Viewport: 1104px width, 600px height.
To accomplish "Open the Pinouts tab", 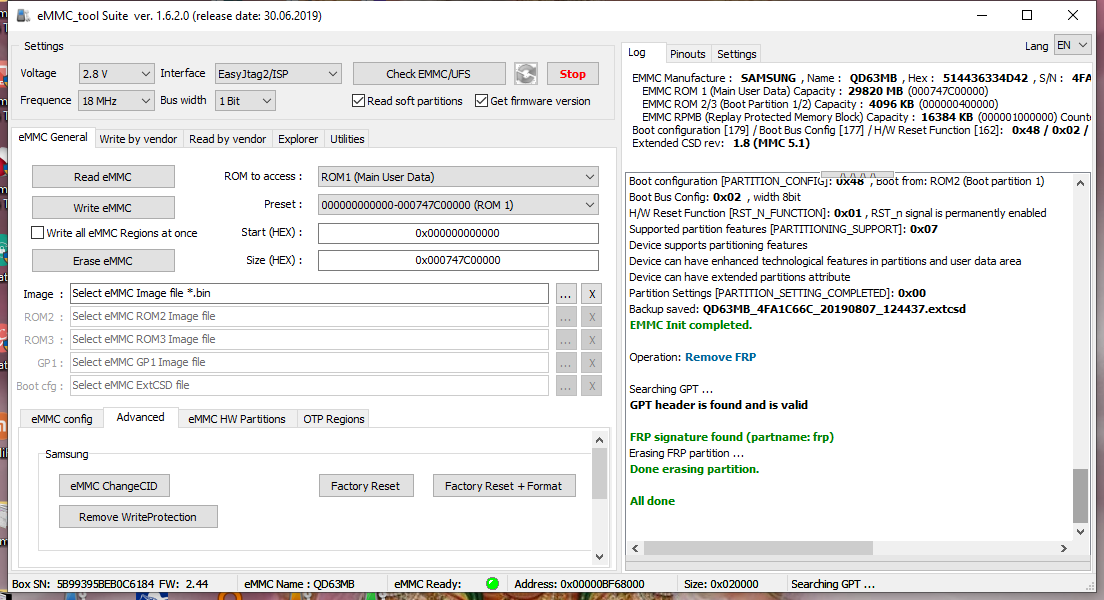I will pyautogui.click(x=687, y=54).
